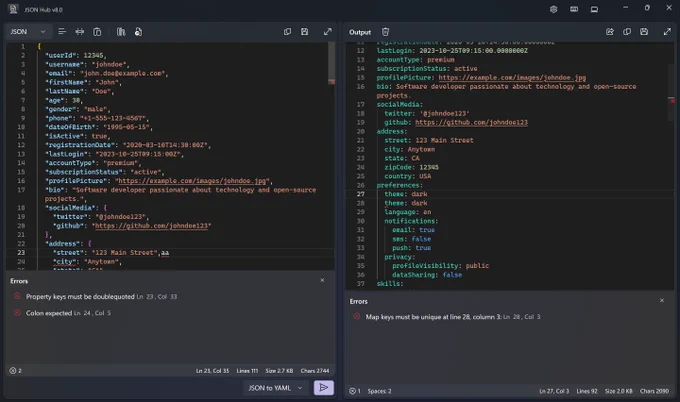
Task: Open the github URL link in the input editor
Action: pyautogui.click(x=151, y=226)
